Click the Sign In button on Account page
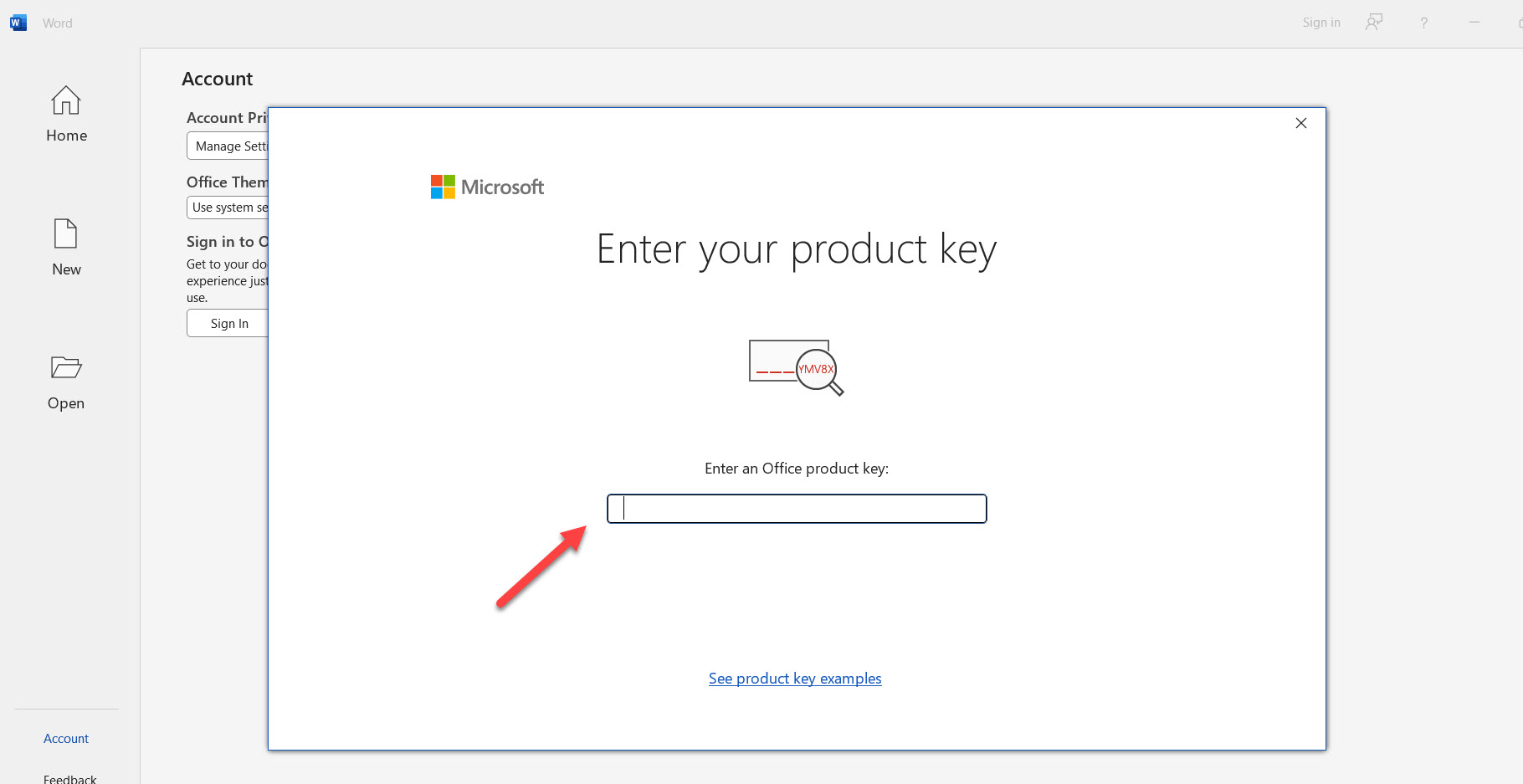1523x784 pixels. point(228,324)
